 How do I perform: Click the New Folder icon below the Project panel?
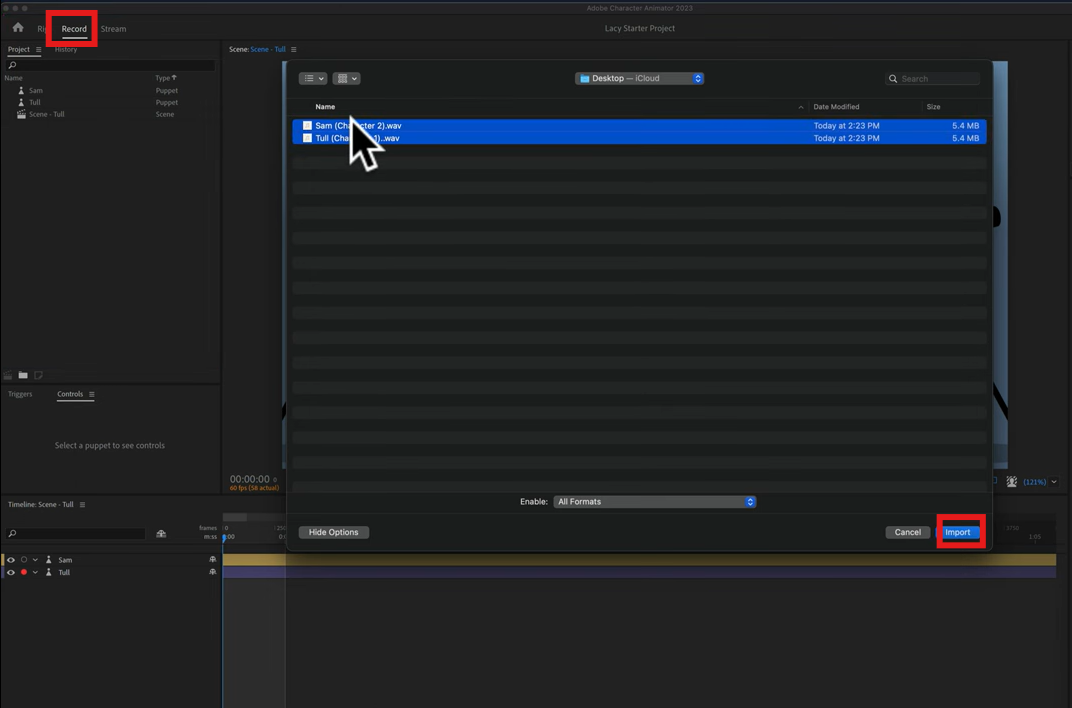[22, 375]
